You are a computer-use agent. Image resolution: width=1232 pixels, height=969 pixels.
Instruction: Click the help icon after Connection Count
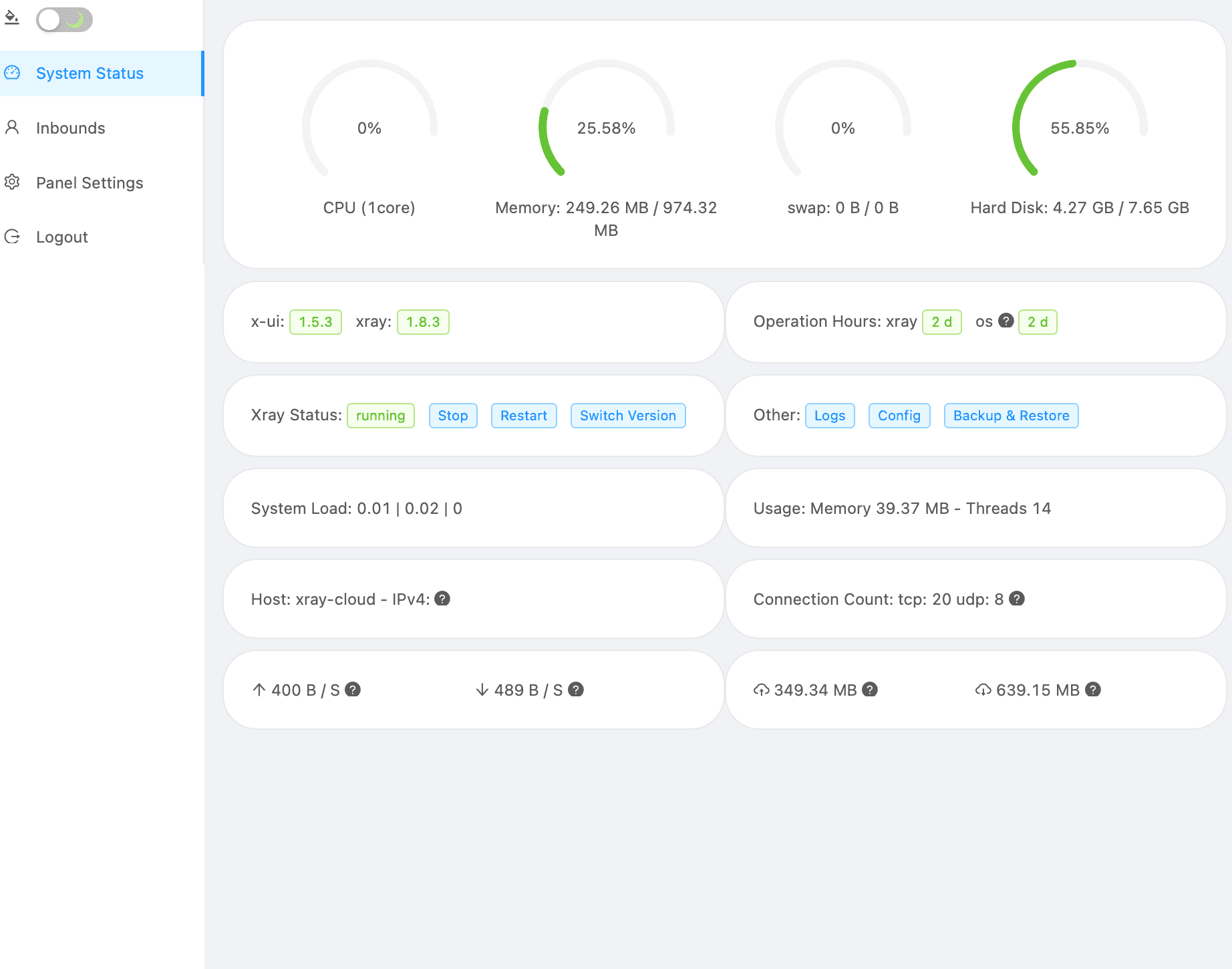1017,599
